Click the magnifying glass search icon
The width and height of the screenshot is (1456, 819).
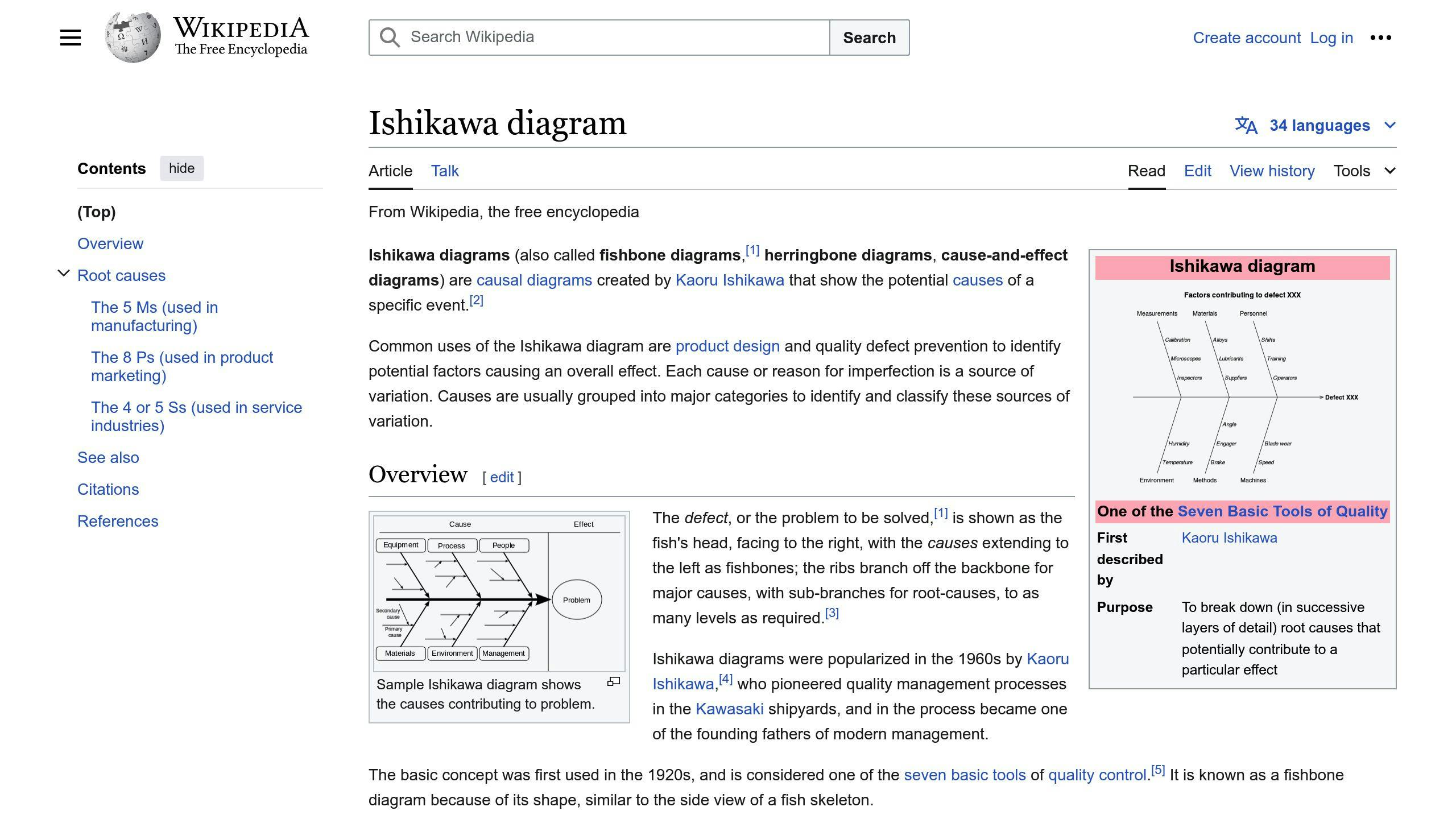click(390, 38)
